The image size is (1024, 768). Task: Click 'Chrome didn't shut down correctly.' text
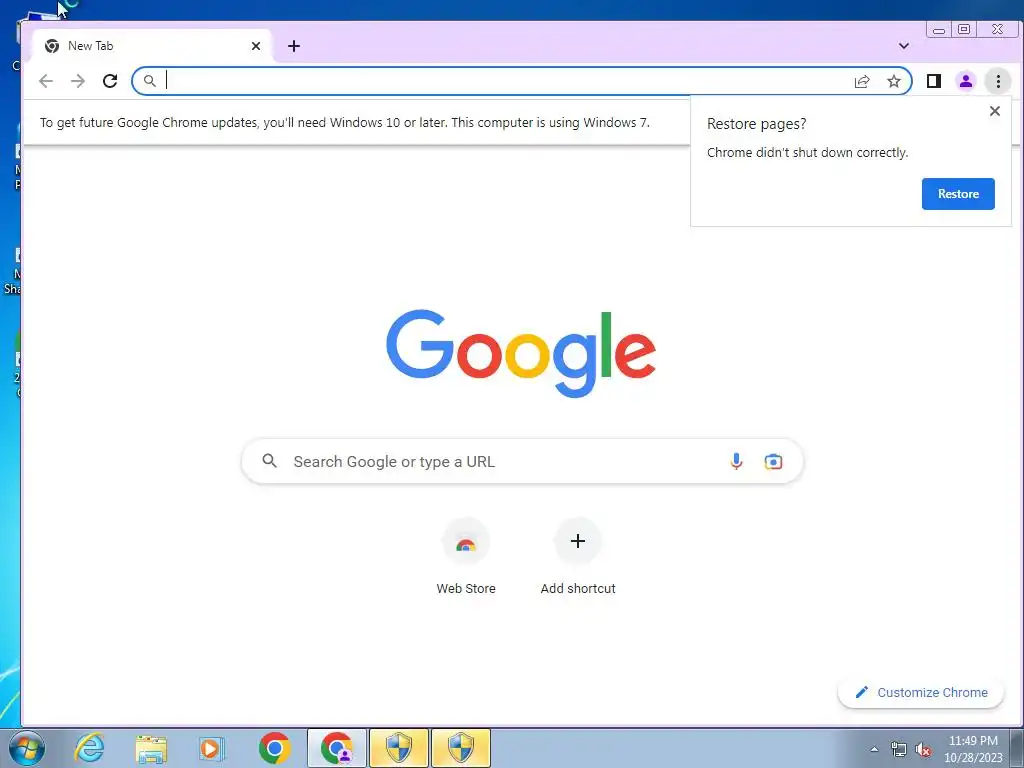[807, 153]
